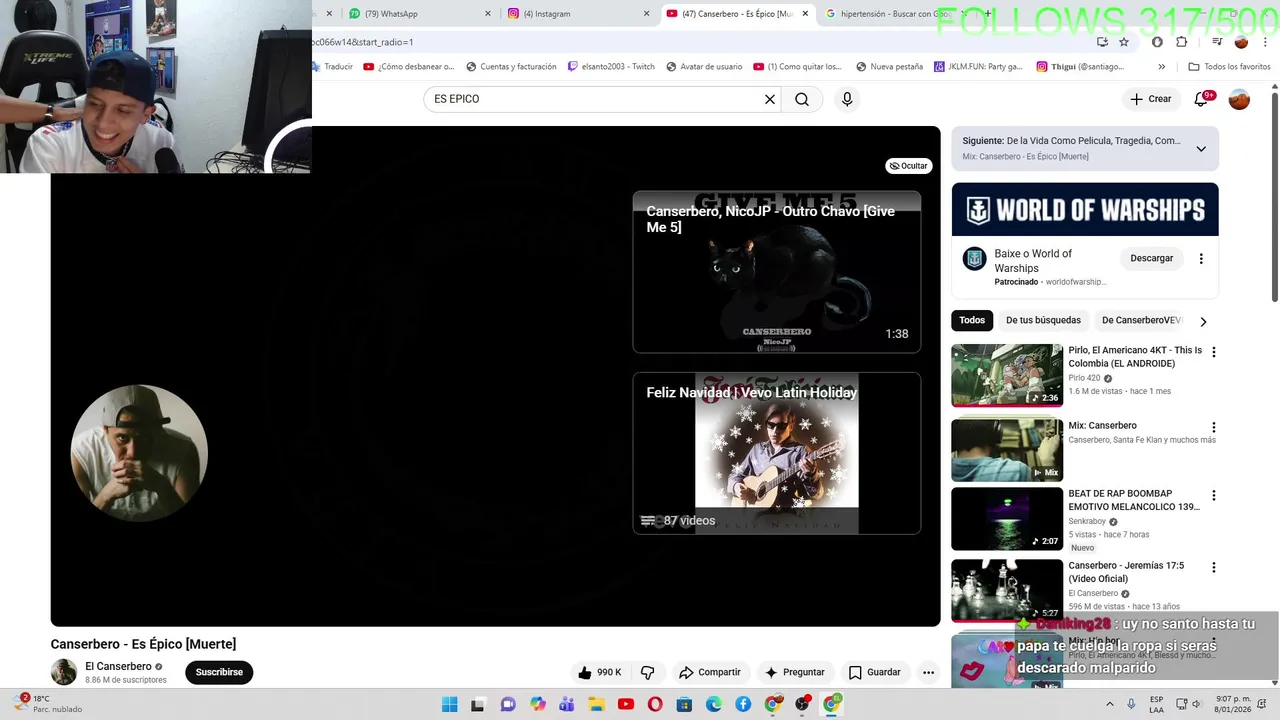This screenshot has height=720, width=1280.
Task: Start voice search with the microphone
Action: [847, 99]
